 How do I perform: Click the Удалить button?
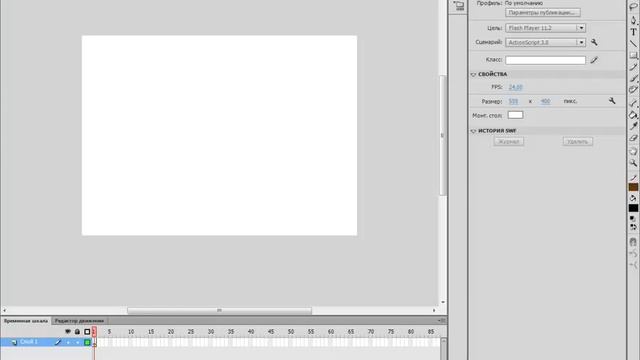click(x=578, y=141)
